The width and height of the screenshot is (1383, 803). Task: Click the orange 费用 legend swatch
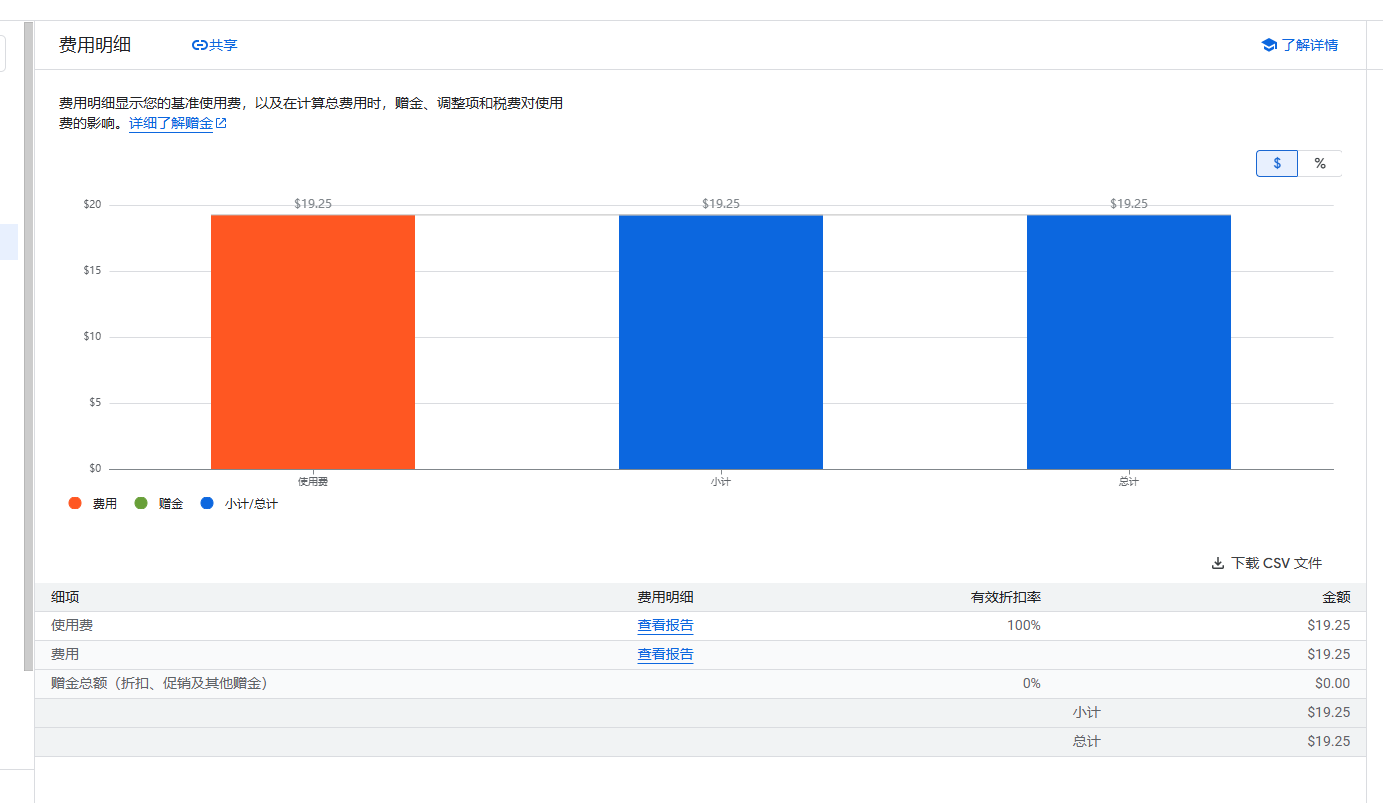[75, 503]
